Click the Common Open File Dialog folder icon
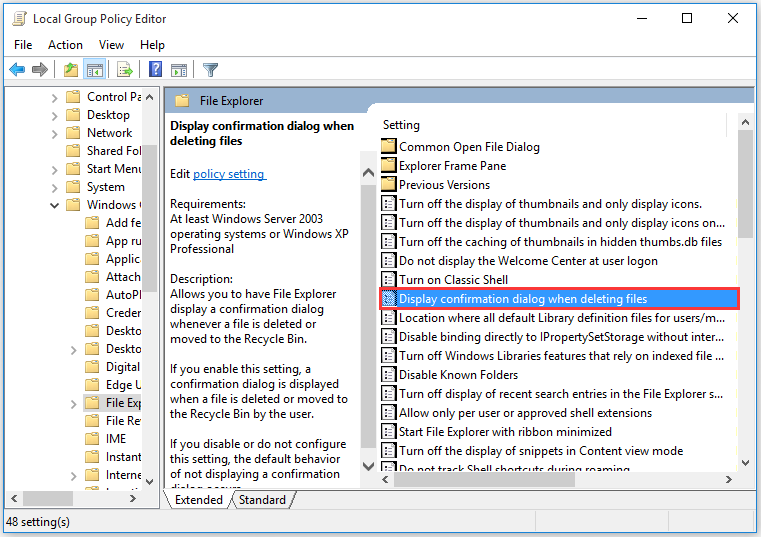This screenshot has width=761, height=537. (x=388, y=146)
